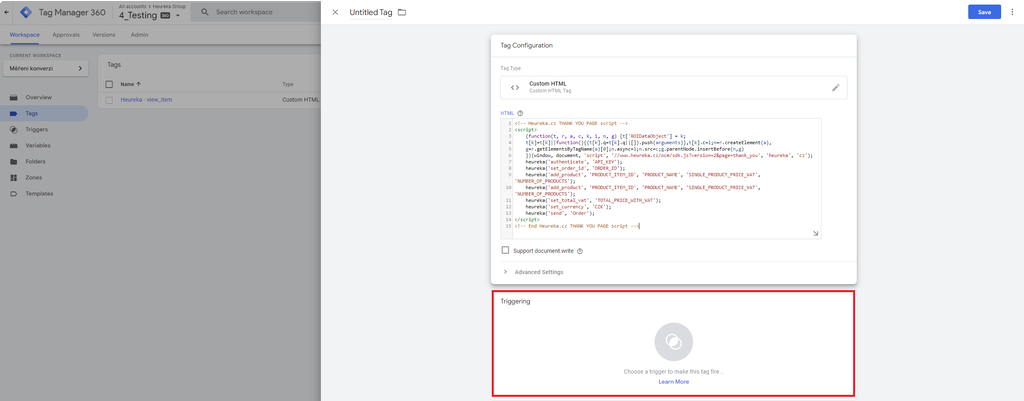
Task: Select the Custom HTML tag type row
Action: (x=673, y=88)
